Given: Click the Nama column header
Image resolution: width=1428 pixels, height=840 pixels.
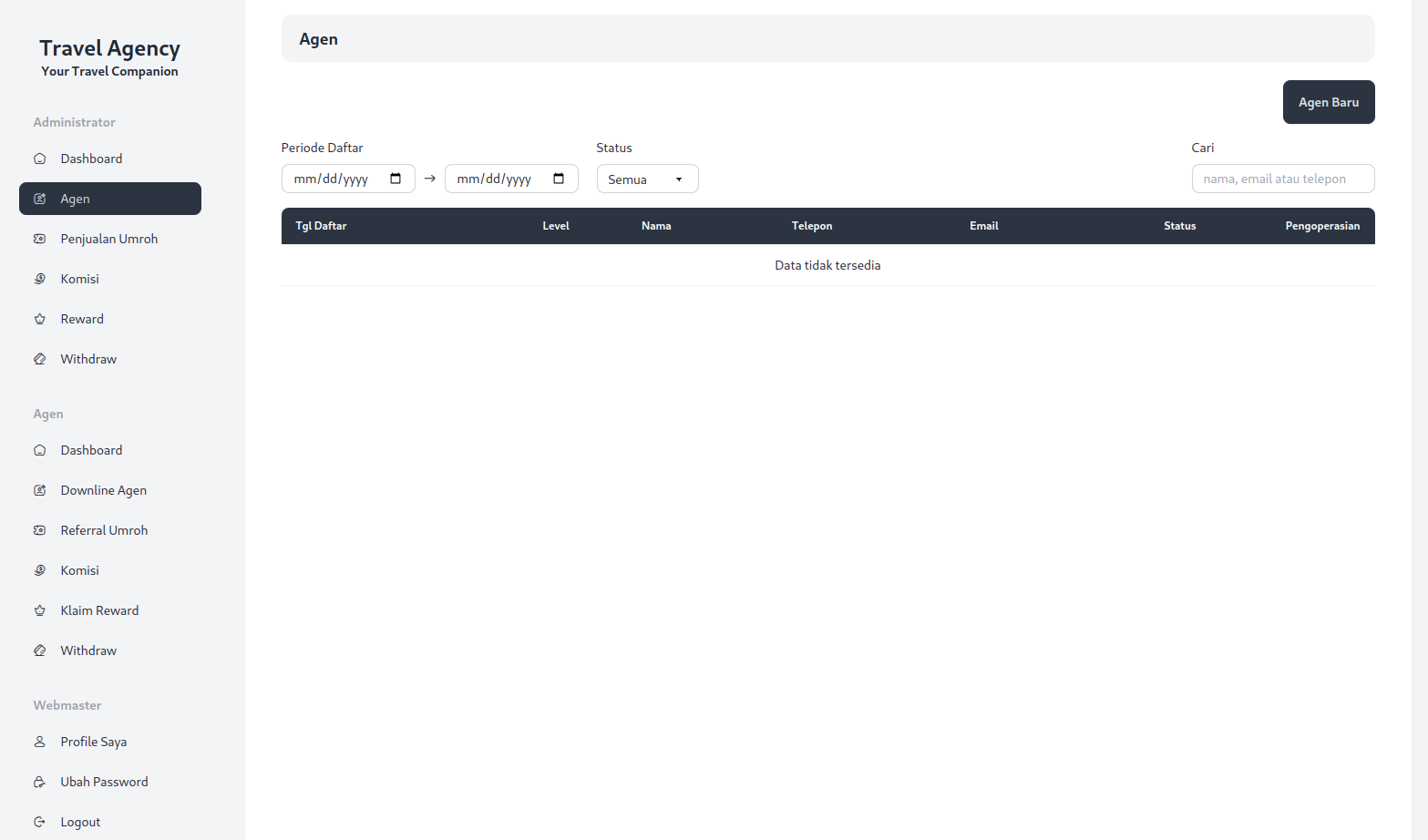Looking at the screenshot, I should pyautogui.click(x=656, y=226).
